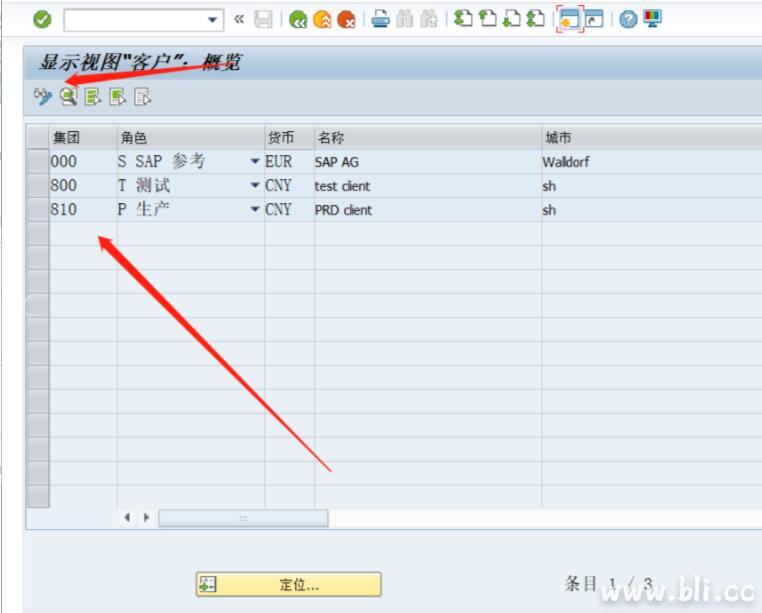This screenshot has height=613, width=762.
Task: Click the table horizontal scrollbar thumb
Action: (x=243, y=518)
